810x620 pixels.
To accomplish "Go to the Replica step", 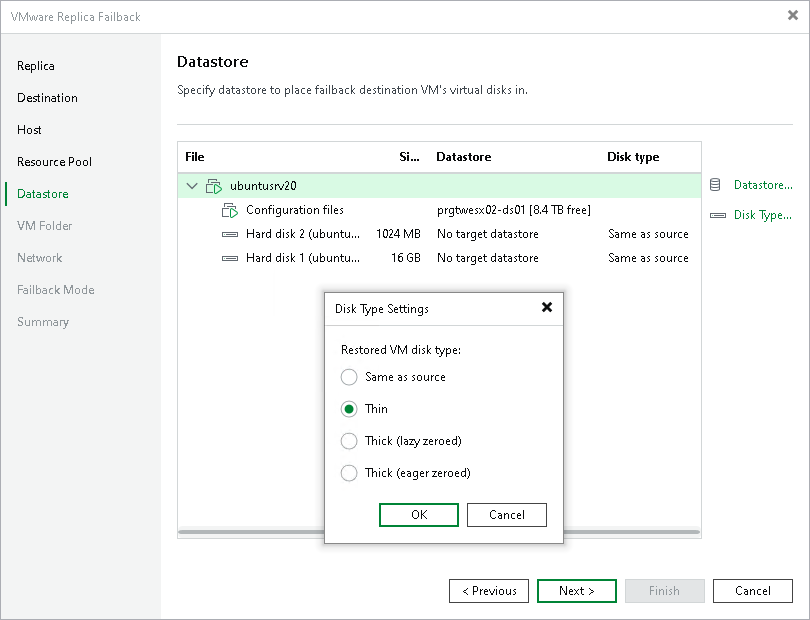I will click(x=36, y=66).
